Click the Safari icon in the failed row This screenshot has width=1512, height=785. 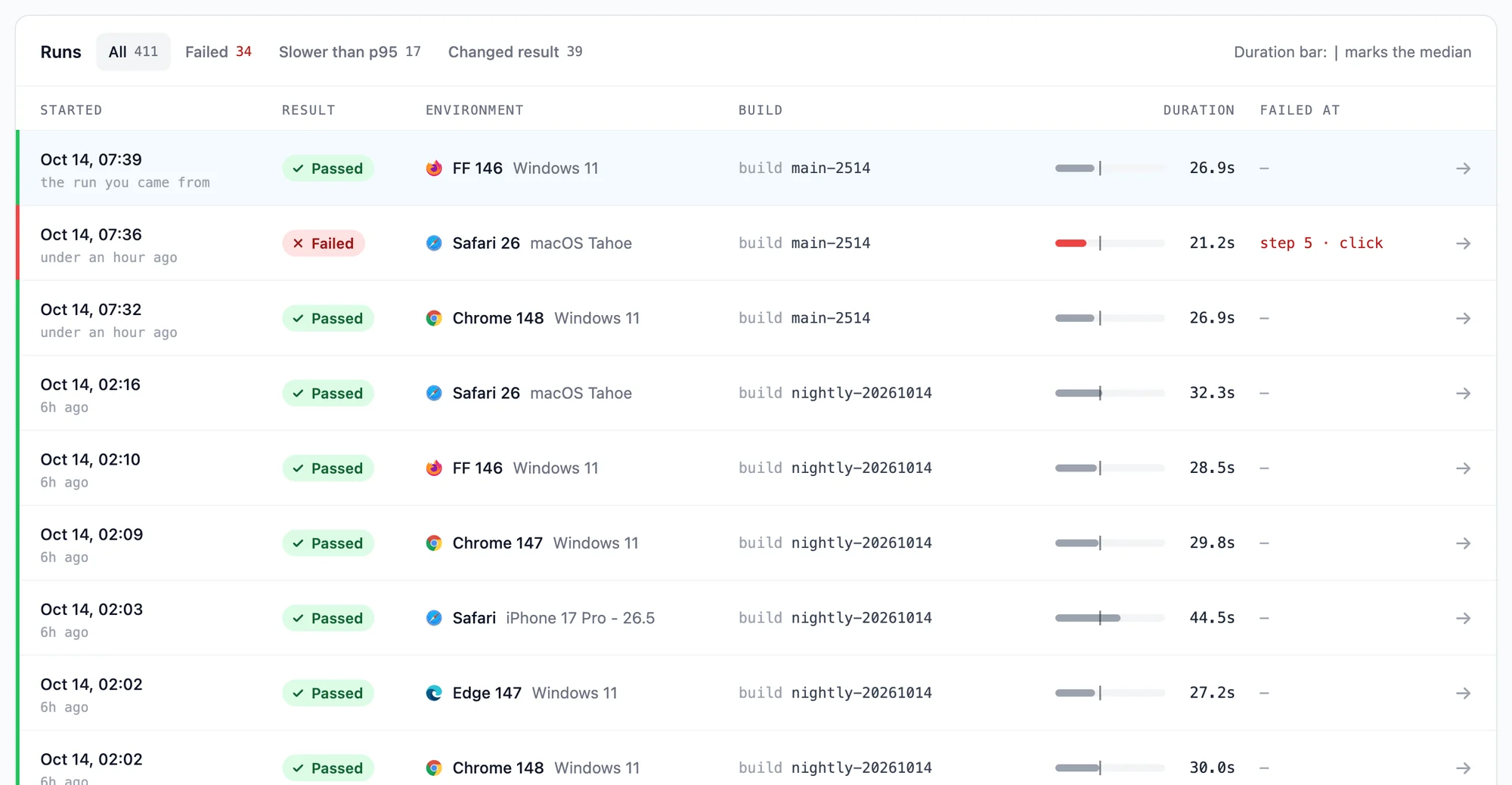pyautogui.click(x=434, y=243)
